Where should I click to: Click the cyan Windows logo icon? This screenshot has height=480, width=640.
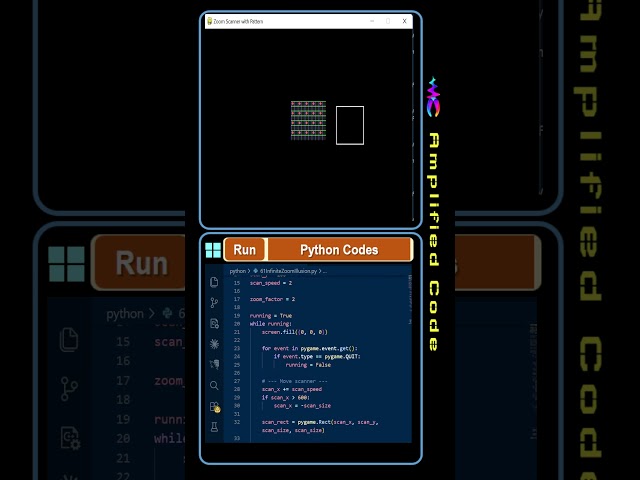[x=213, y=250]
